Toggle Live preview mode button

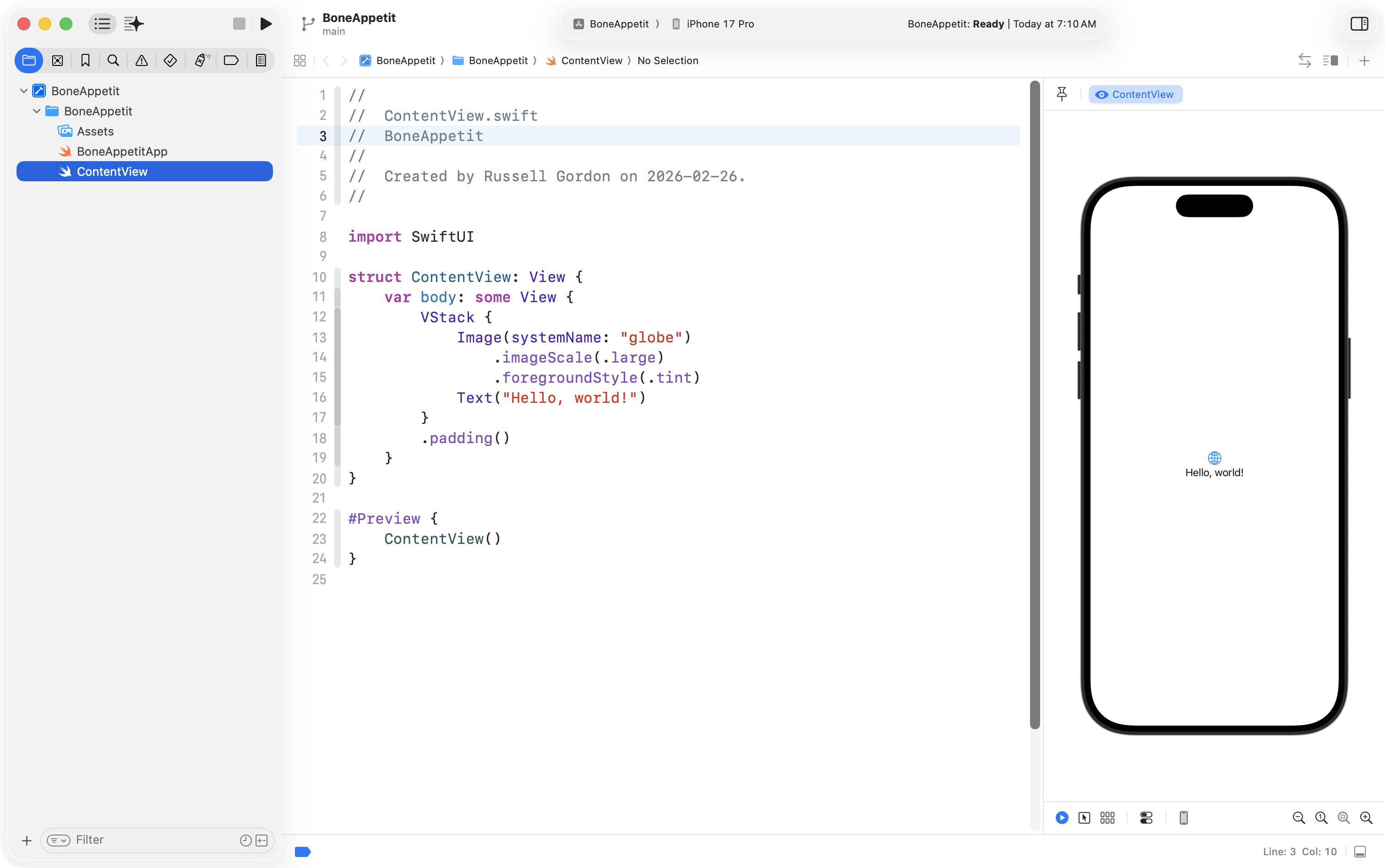(x=1062, y=818)
